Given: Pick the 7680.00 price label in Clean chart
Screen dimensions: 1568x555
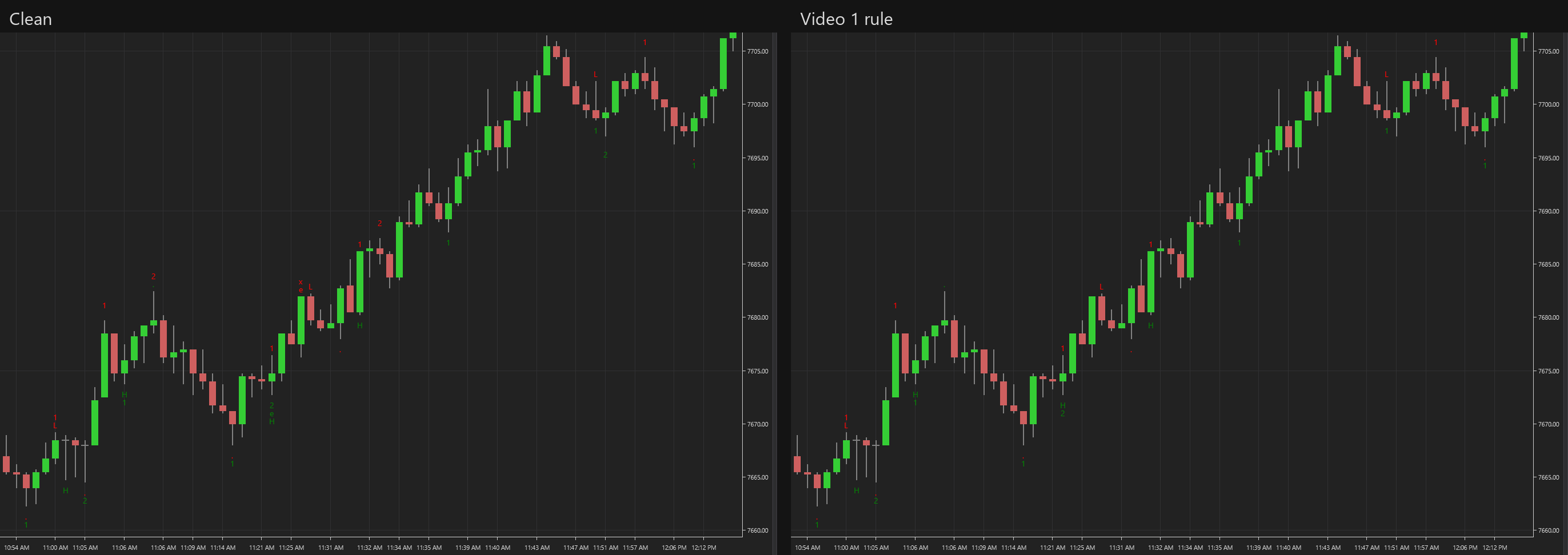Looking at the screenshot, I should (757, 318).
